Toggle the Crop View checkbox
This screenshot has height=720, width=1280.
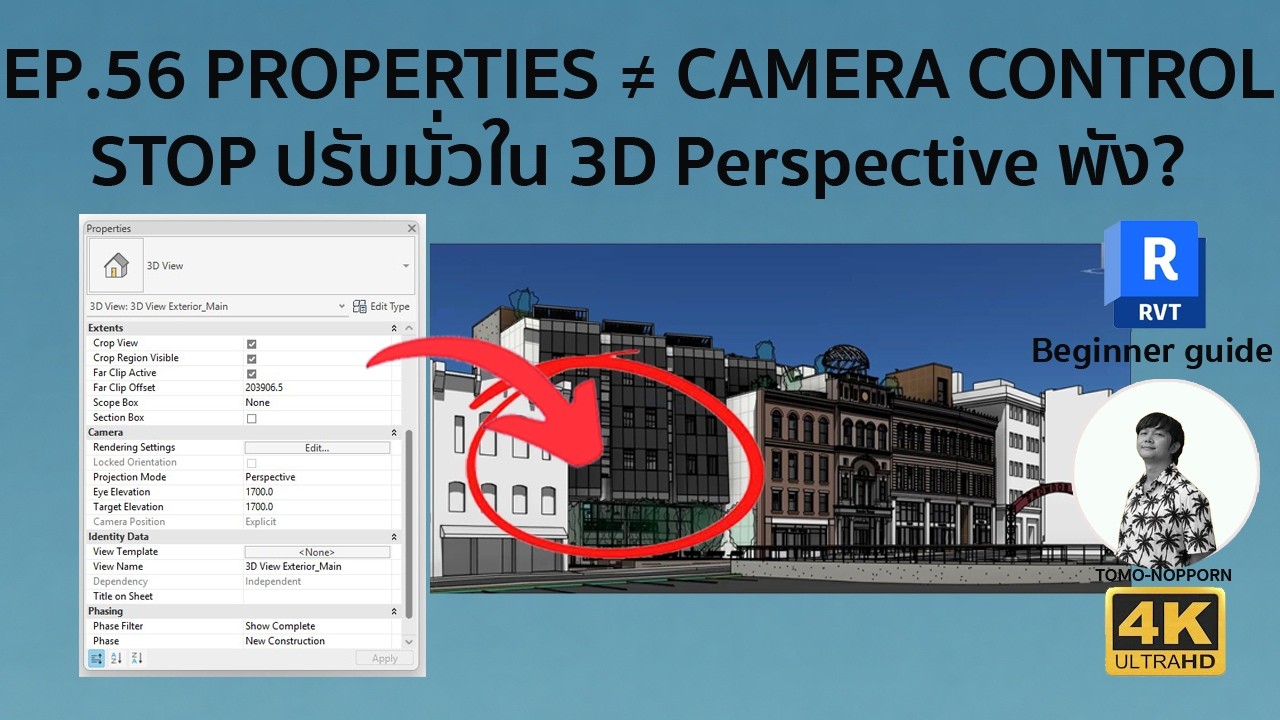(251, 343)
